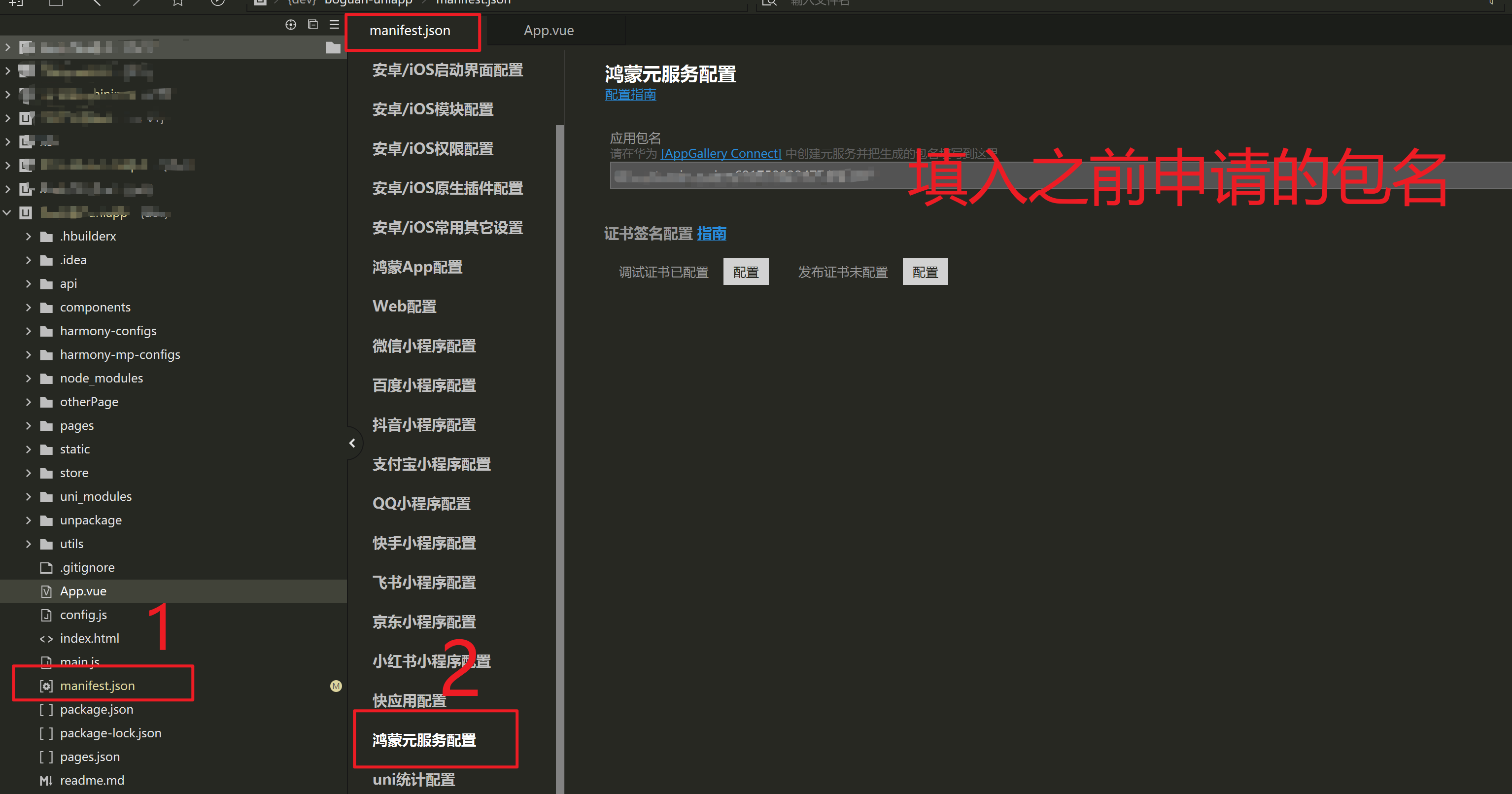Image resolution: width=1512 pixels, height=794 pixels.
Task: Navigate back with the left arrow icon
Action: [x=97, y=3]
